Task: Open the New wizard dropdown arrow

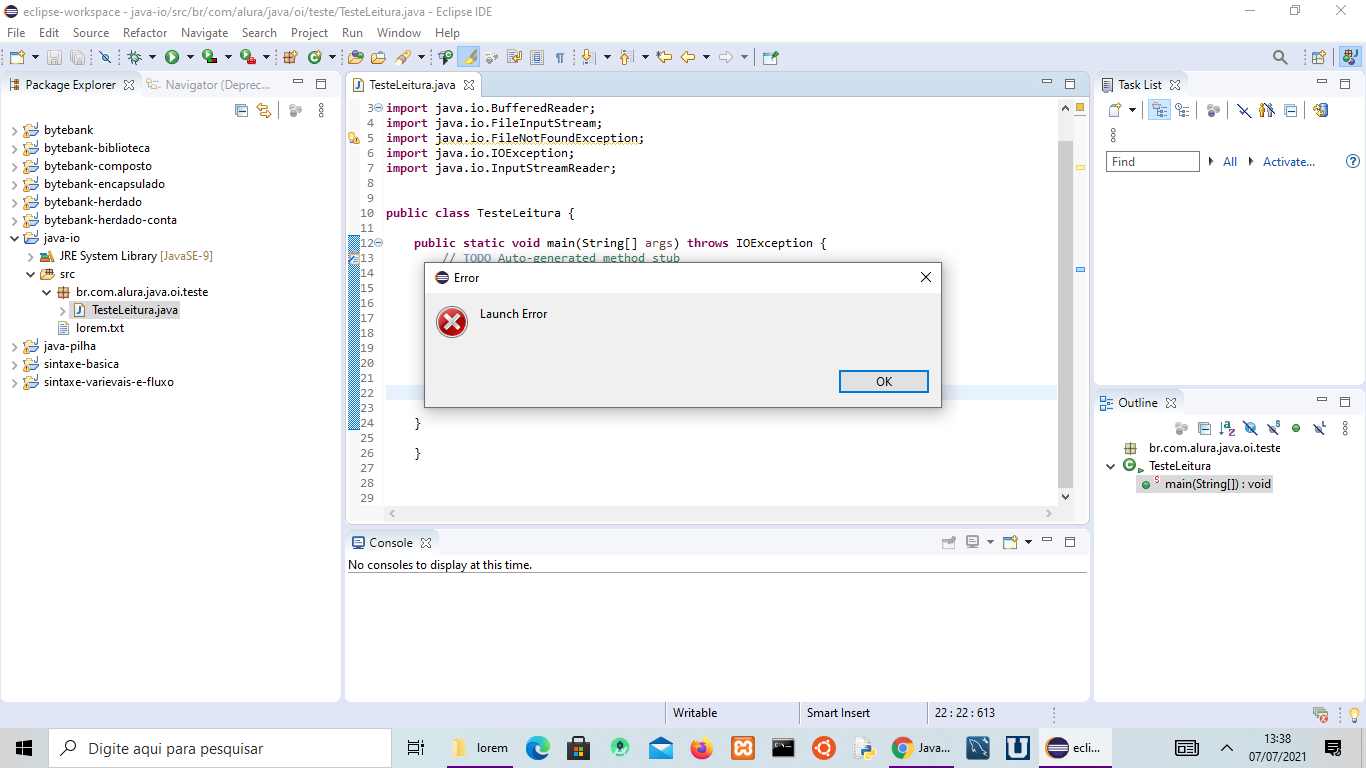Action: click(x=35, y=58)
